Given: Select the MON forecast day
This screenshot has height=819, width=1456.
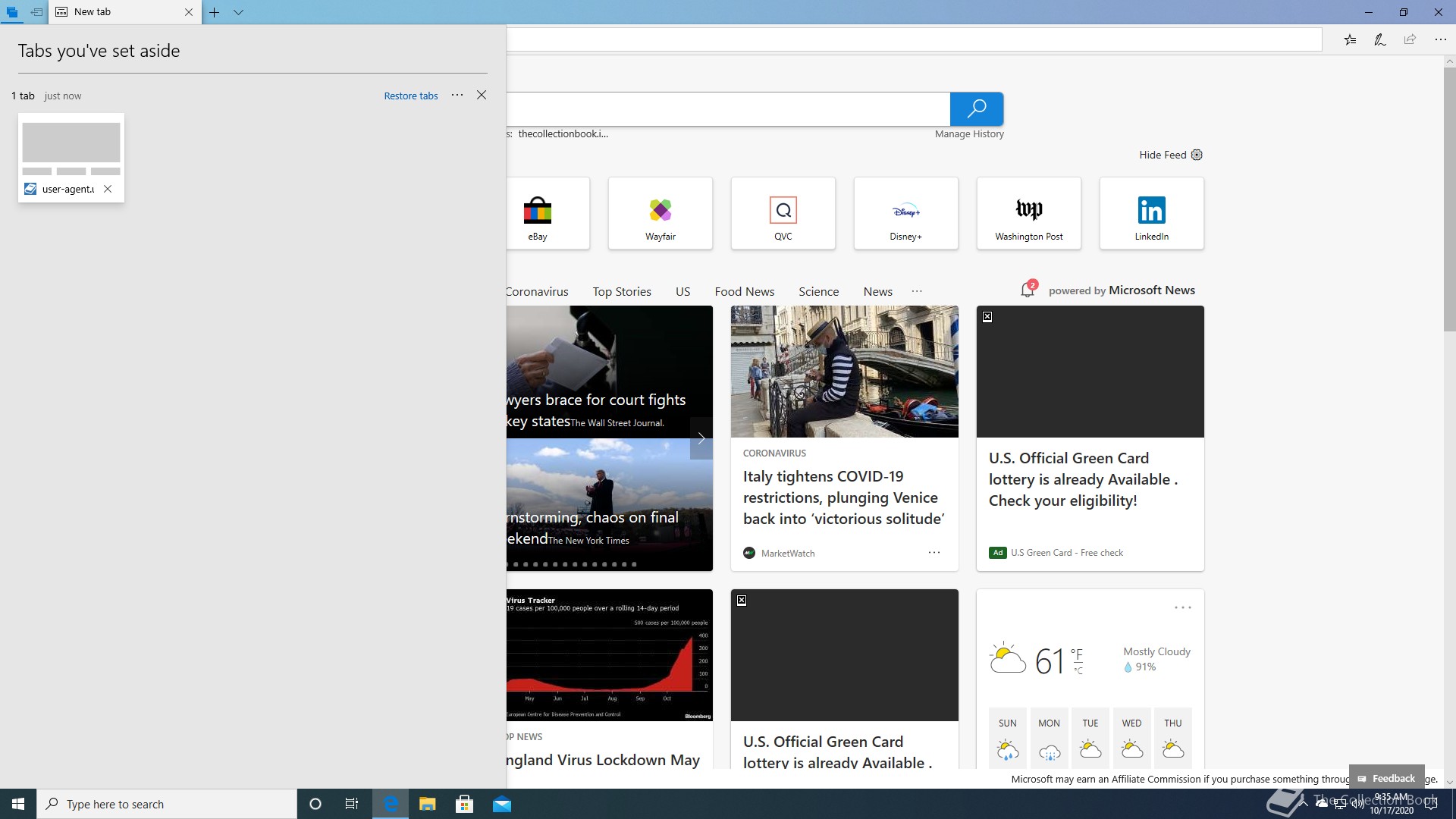Looking at the screenshot, I should pyautogui.click(x=1049, y=738).
